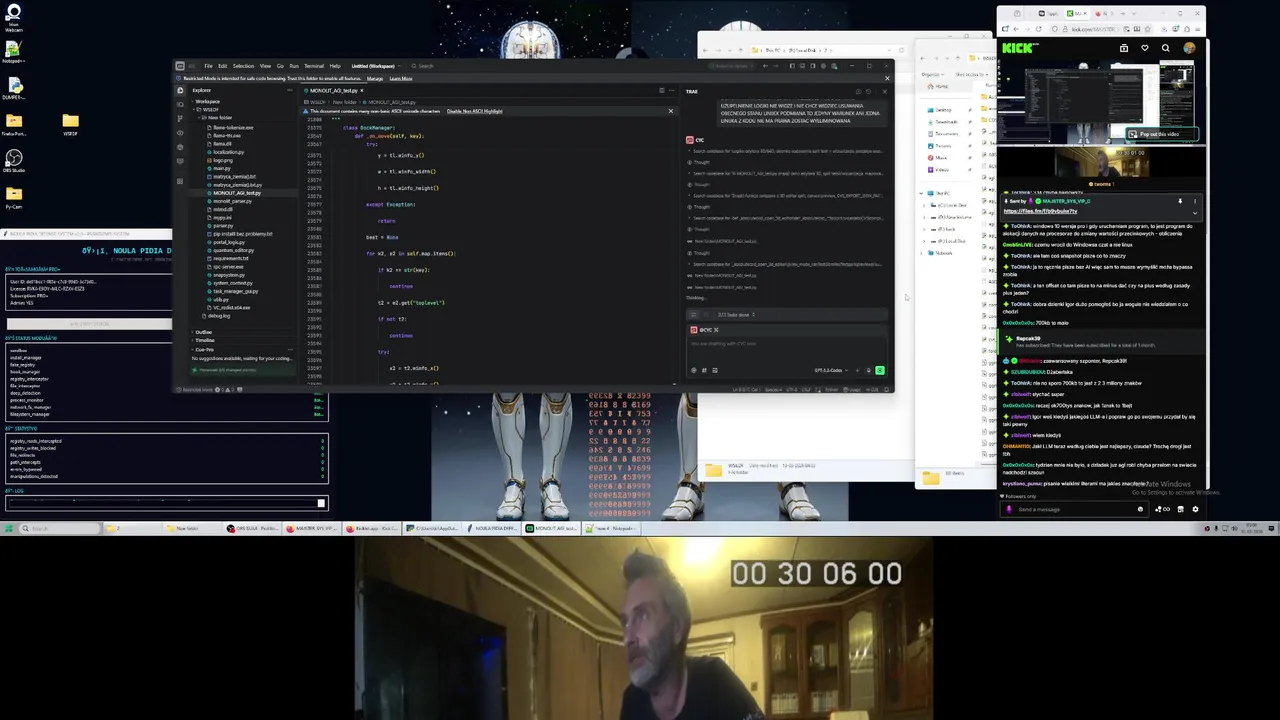
Task: Click the pin icon on pinned Kick message
Action: pyautogui.click(x=1180, y=201)
